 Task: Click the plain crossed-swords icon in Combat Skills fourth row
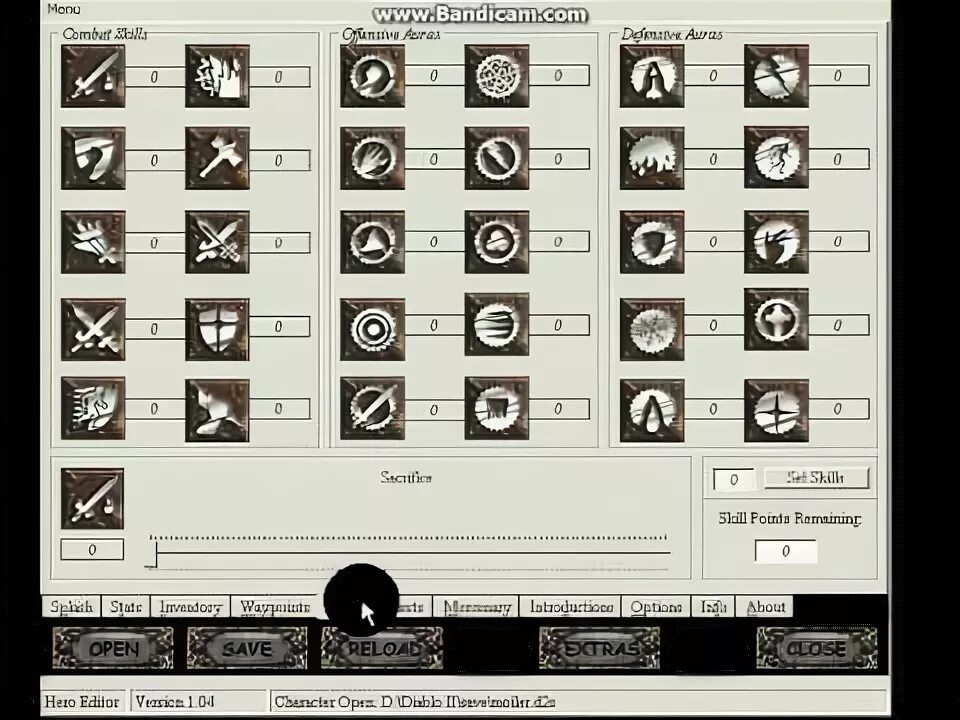pos(93,329)
